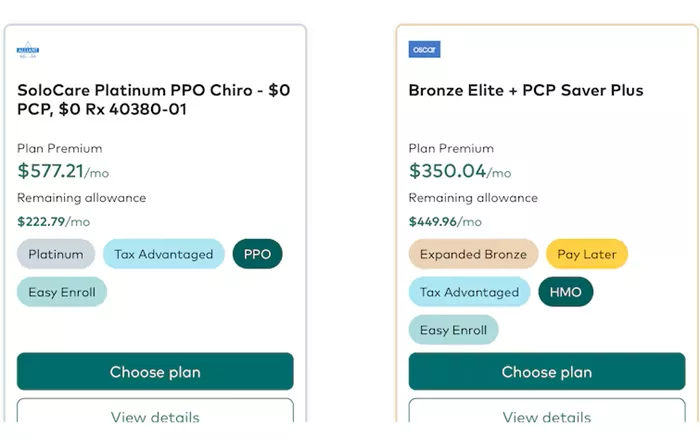700x438 pixels.
Task: Click Easy Enroll tag on SoloCare card
Action: pos(62,292)
